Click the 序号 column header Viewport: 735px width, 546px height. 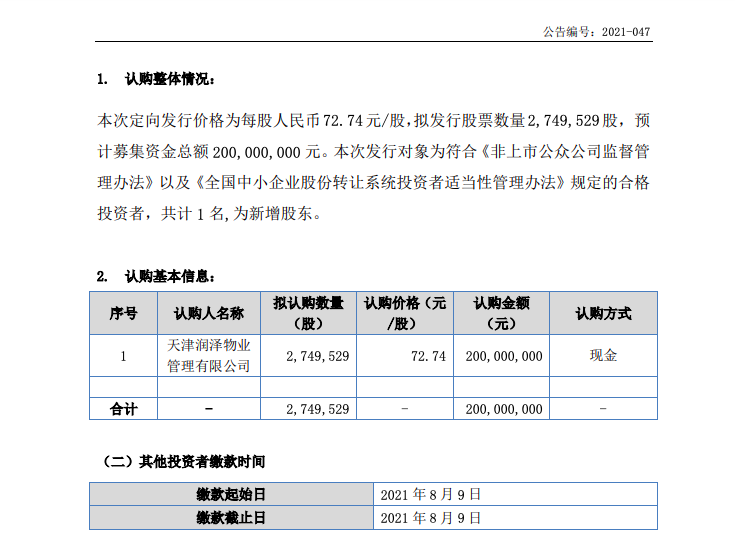[x=124, y=313]
